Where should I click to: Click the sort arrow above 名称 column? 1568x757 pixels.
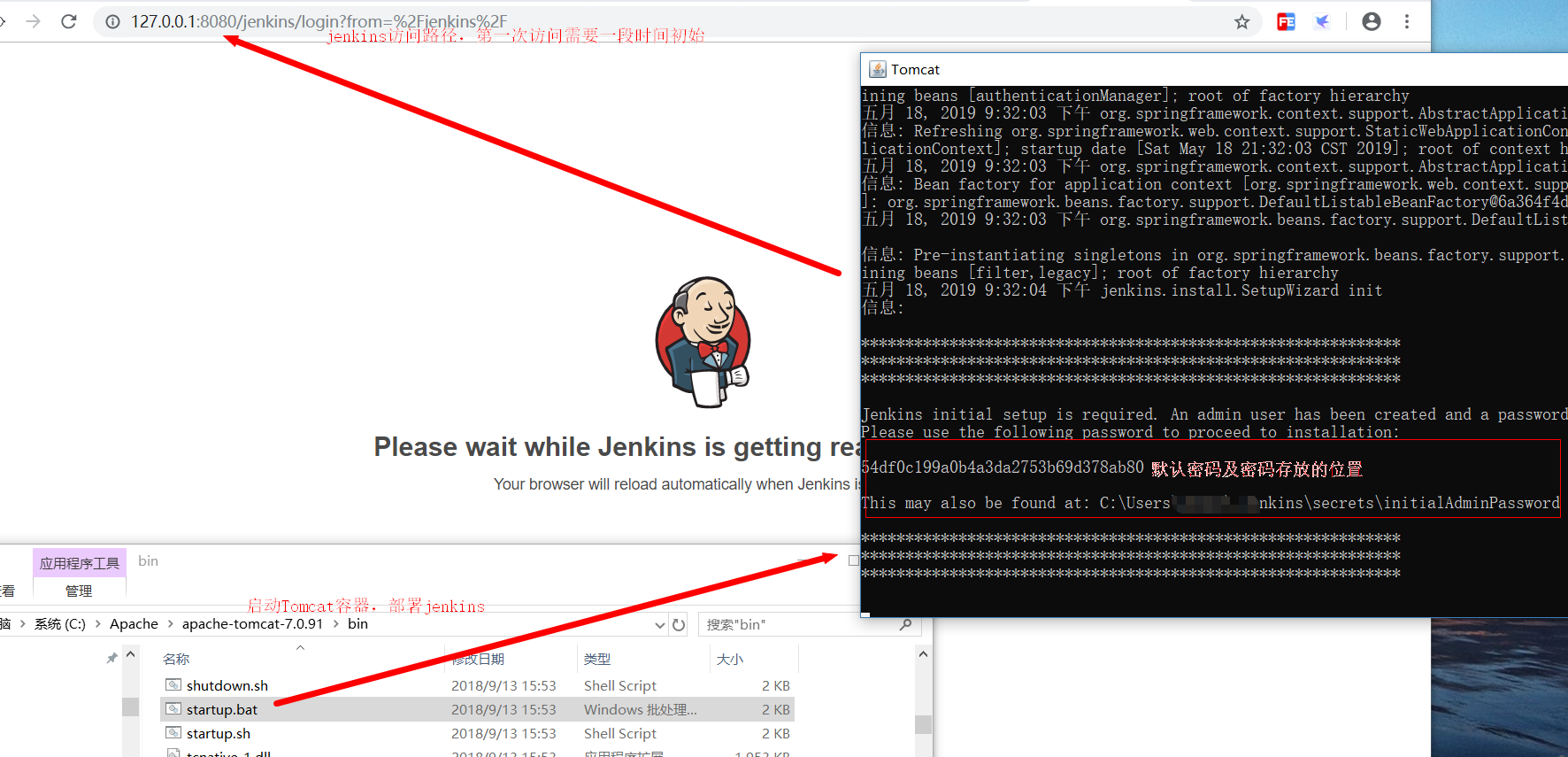(x=301, y=648)
